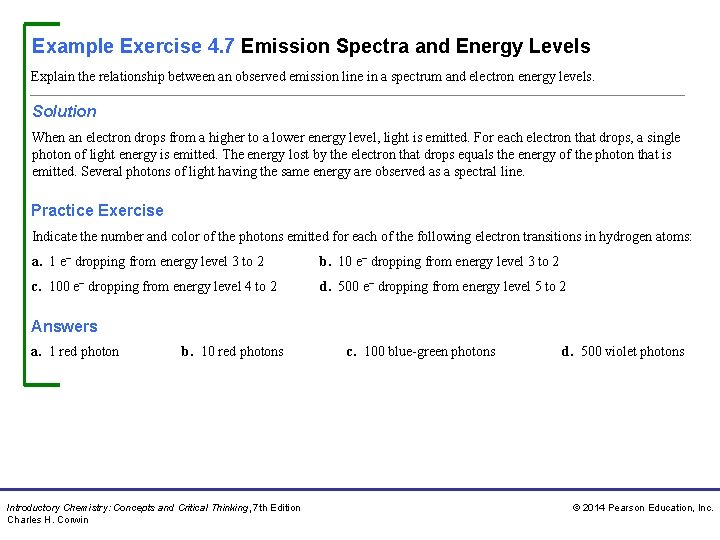The image size is (720, 540).
Task: Select practice item a, 1 e⁻ level 3 to 2
Action: click(148, 262)
